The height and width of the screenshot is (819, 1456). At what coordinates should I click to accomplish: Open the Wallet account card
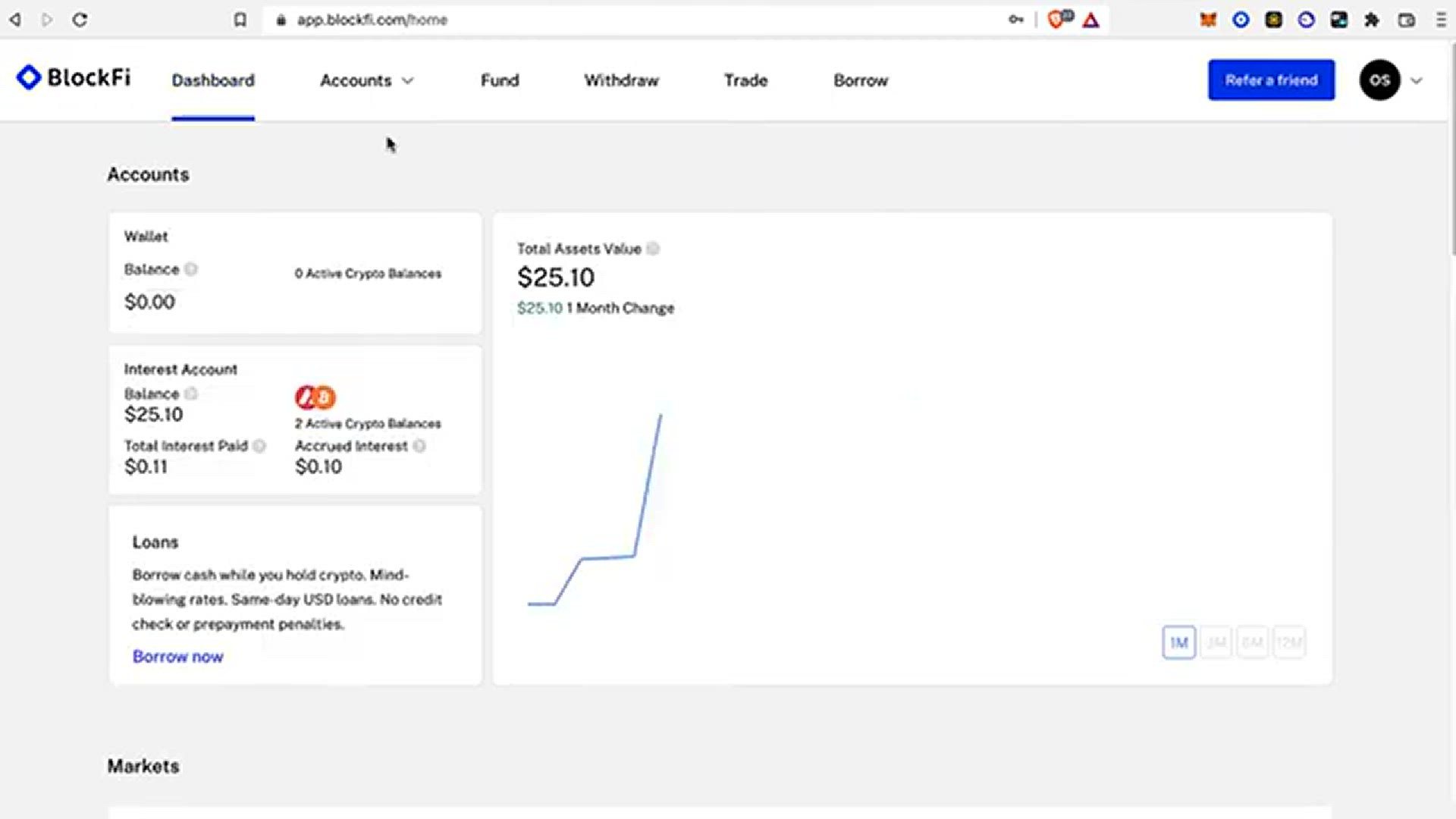pyautogui.click(x=295, y=272)
